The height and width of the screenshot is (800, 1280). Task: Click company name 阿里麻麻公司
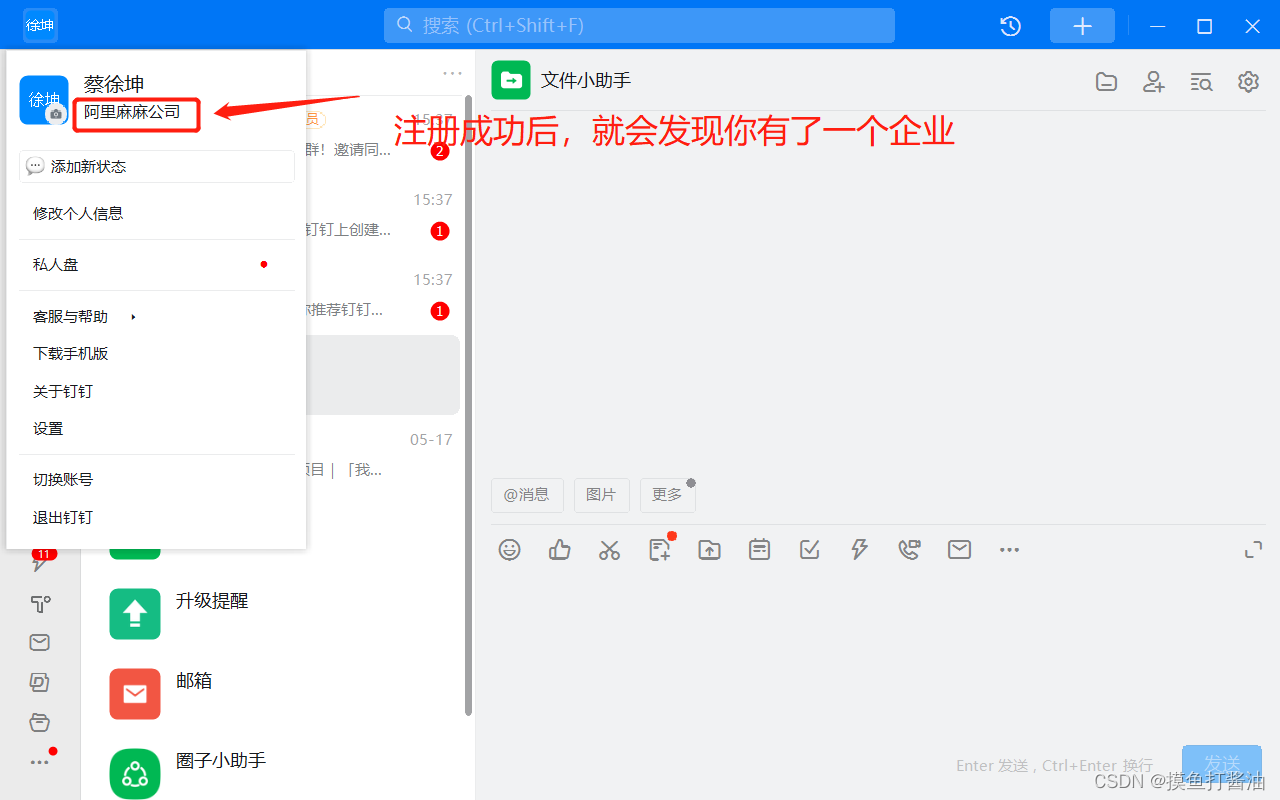(x=132, y=112)
